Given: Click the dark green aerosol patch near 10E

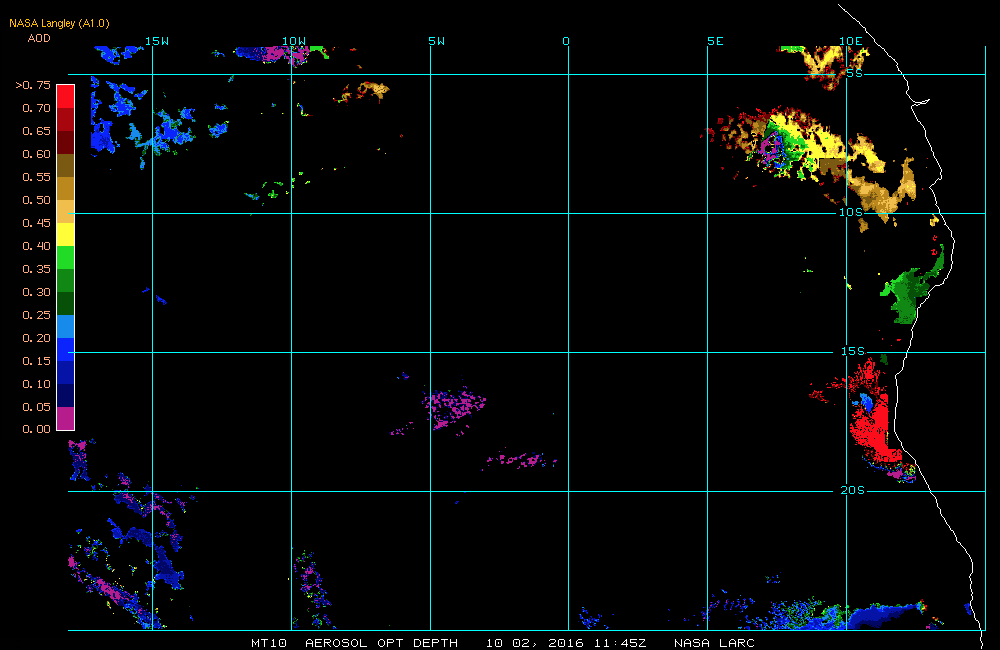Looking at the screenshot, I should (x=906, y=293).
